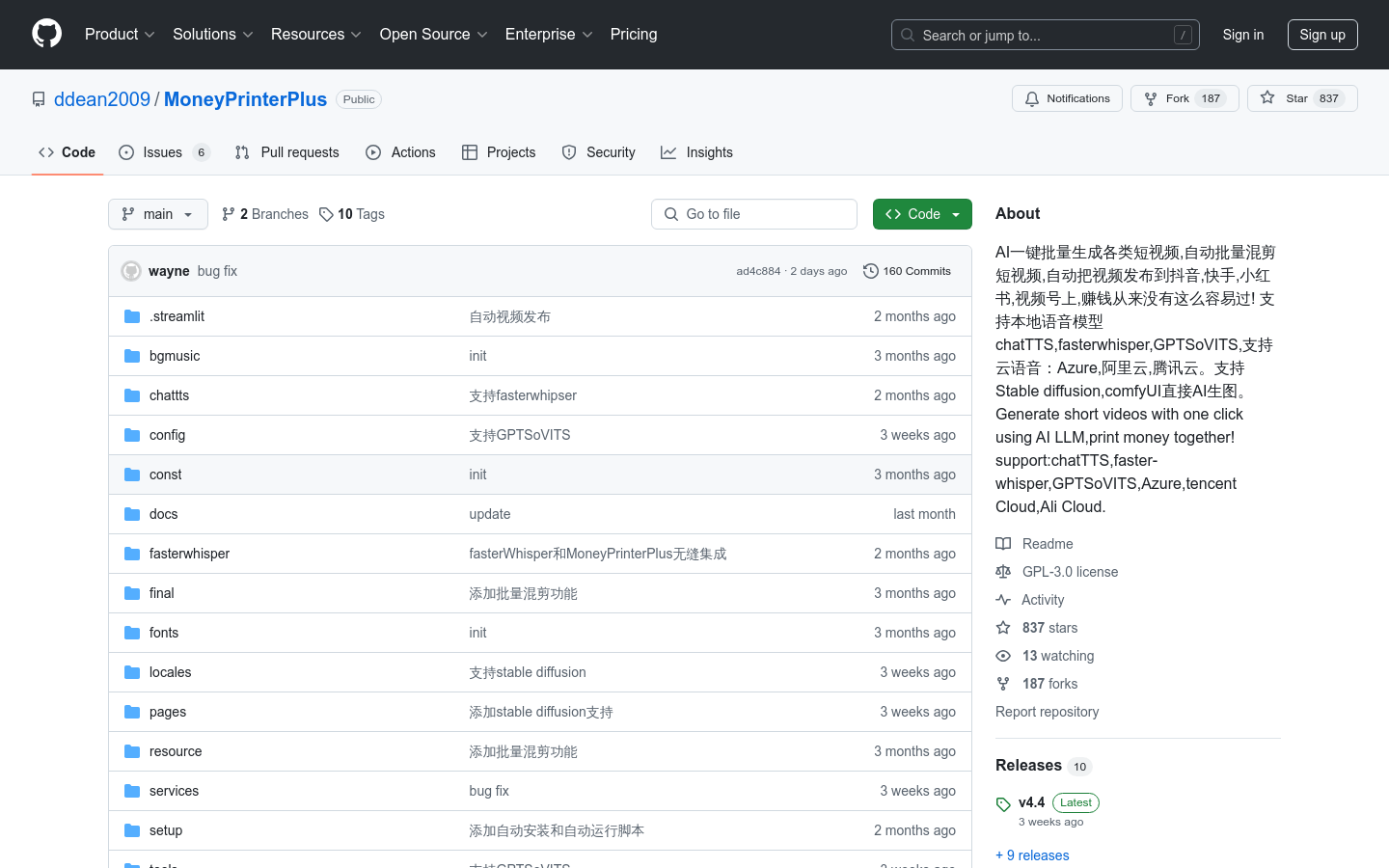Click the repository icon beside ddean2009

point(39,99)
